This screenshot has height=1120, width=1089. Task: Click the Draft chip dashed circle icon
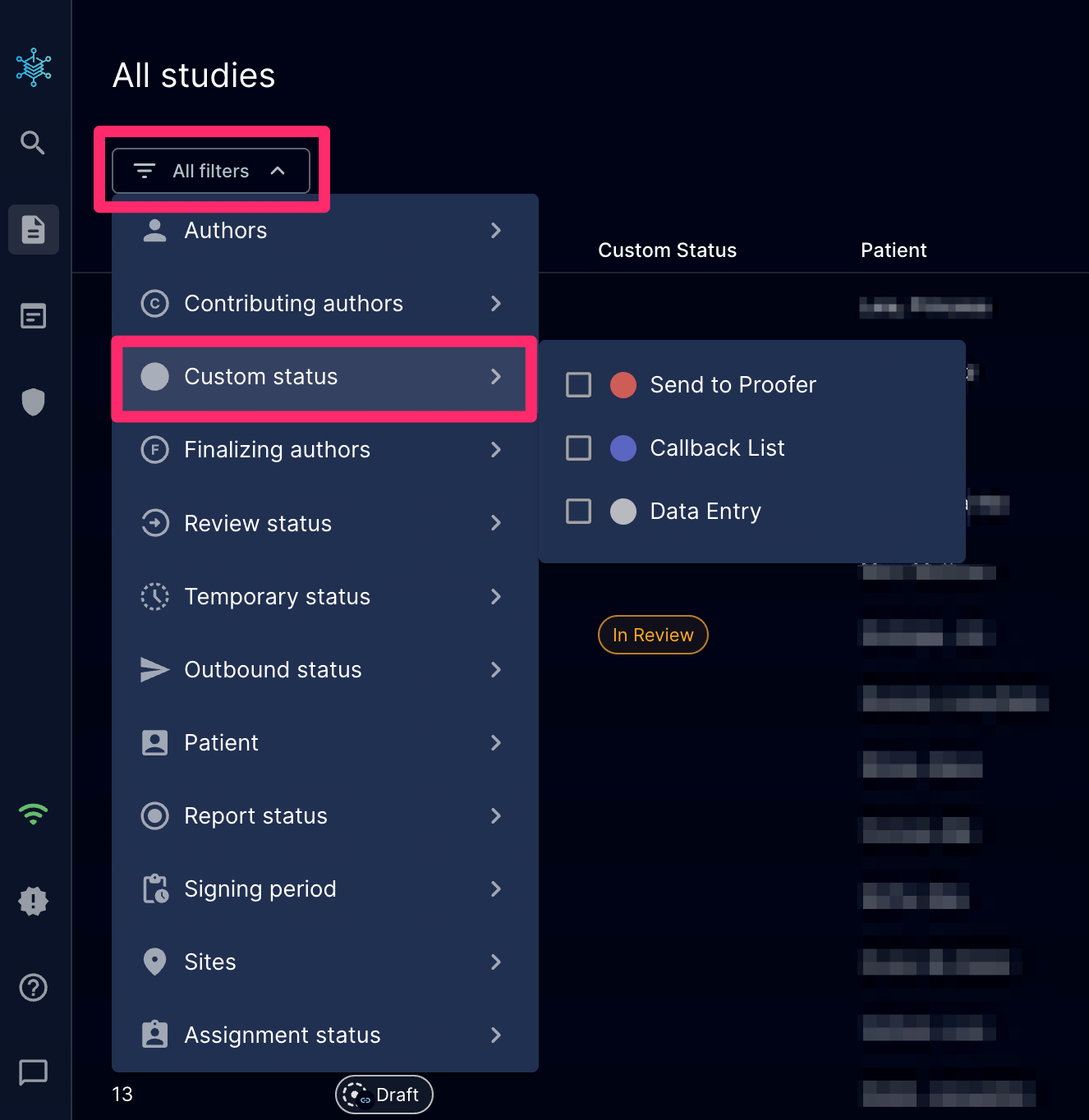(x=356, y=1095)
